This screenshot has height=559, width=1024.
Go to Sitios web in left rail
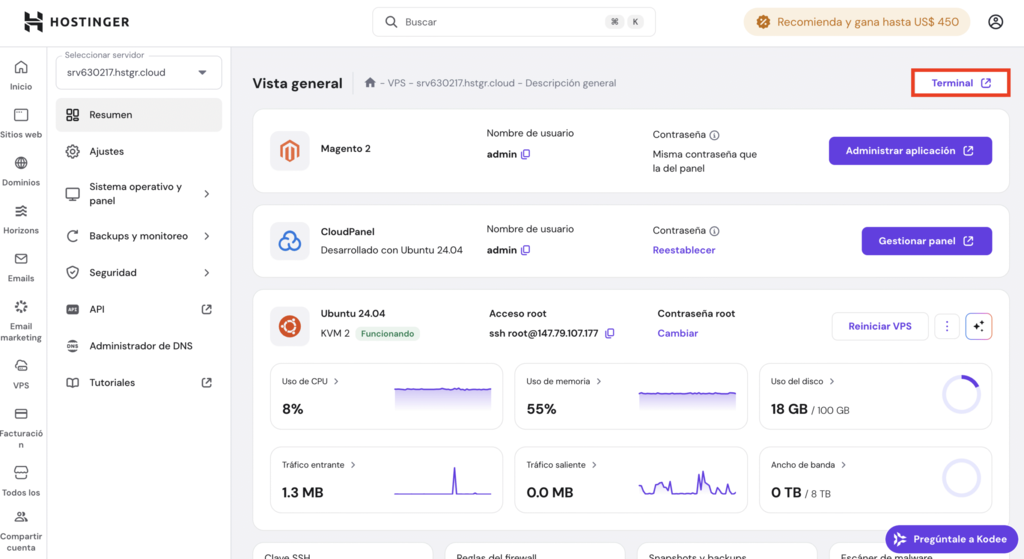[21, 123]
